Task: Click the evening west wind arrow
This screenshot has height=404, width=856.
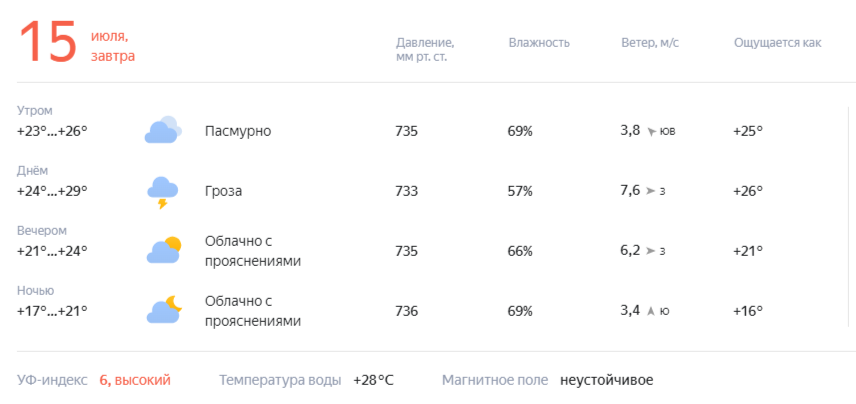Action: click(650, 251)
